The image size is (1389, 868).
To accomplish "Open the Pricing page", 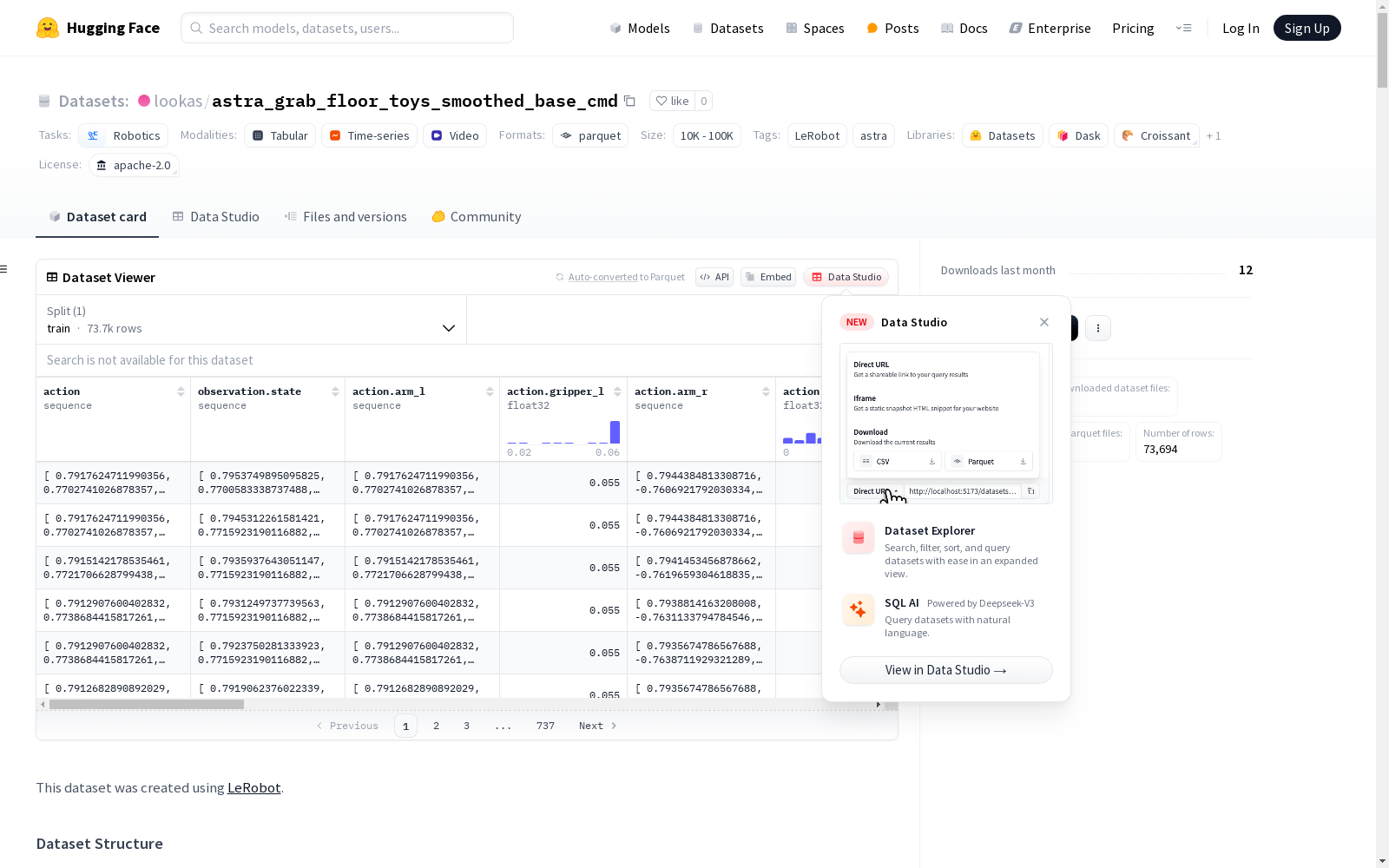I will click(1133, 28).
